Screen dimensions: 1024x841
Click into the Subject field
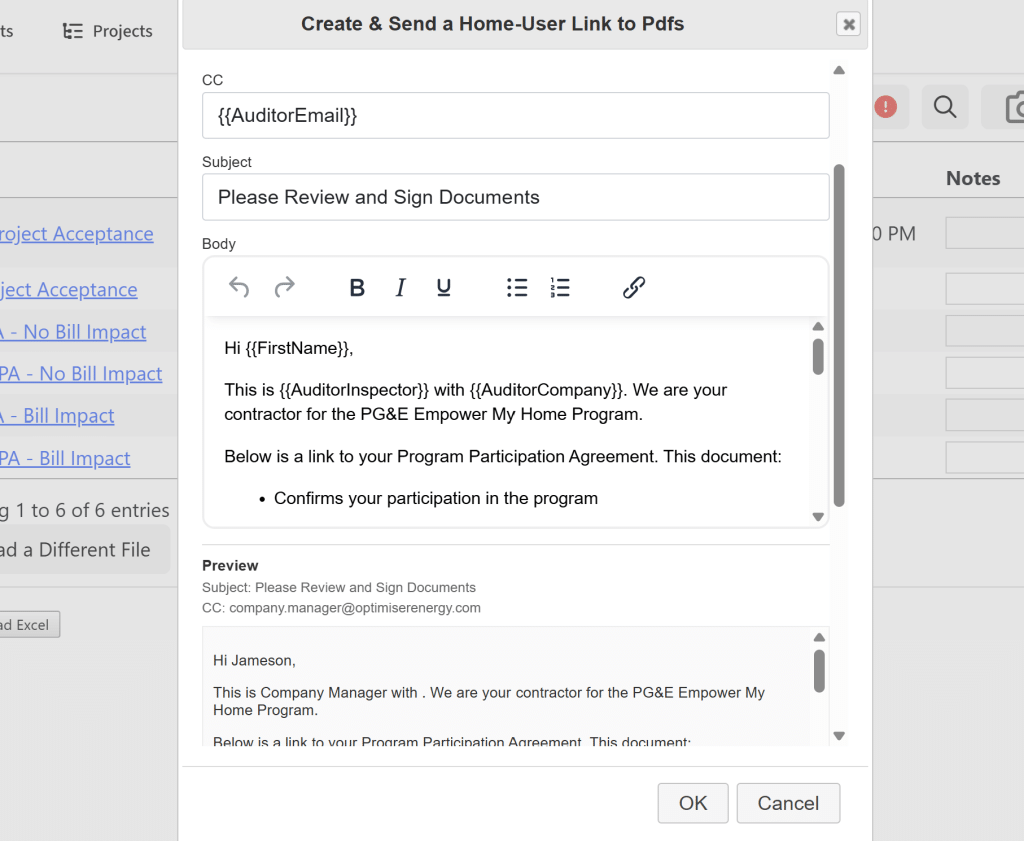pos(515,197)
